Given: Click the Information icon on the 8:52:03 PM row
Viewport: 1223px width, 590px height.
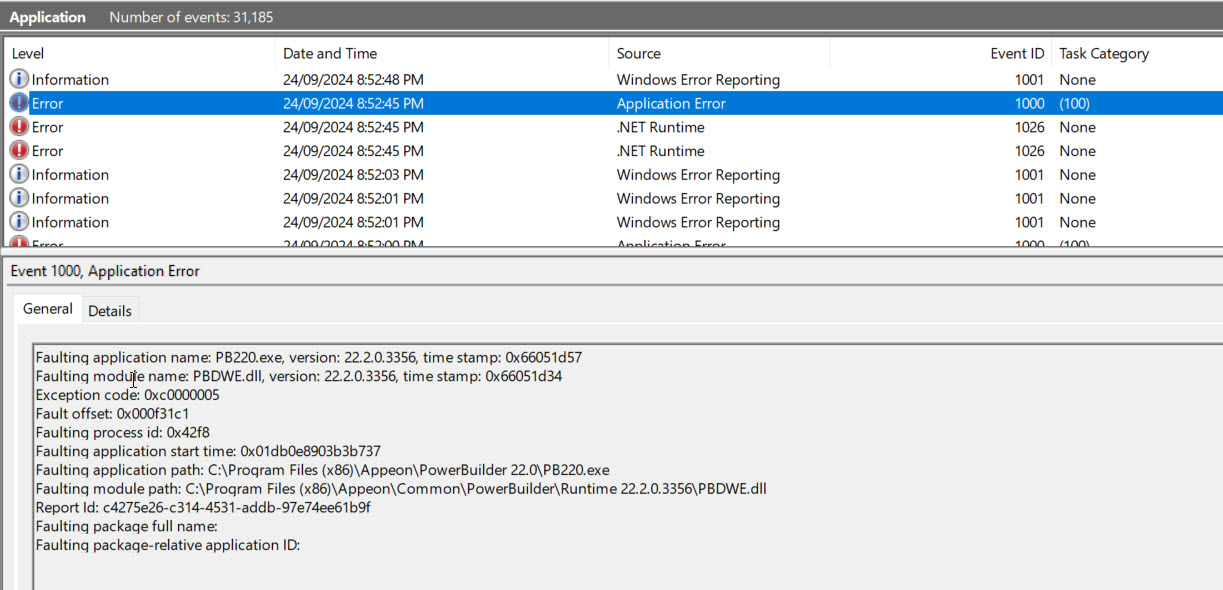Looking at the screenshot, I should 19,175.
